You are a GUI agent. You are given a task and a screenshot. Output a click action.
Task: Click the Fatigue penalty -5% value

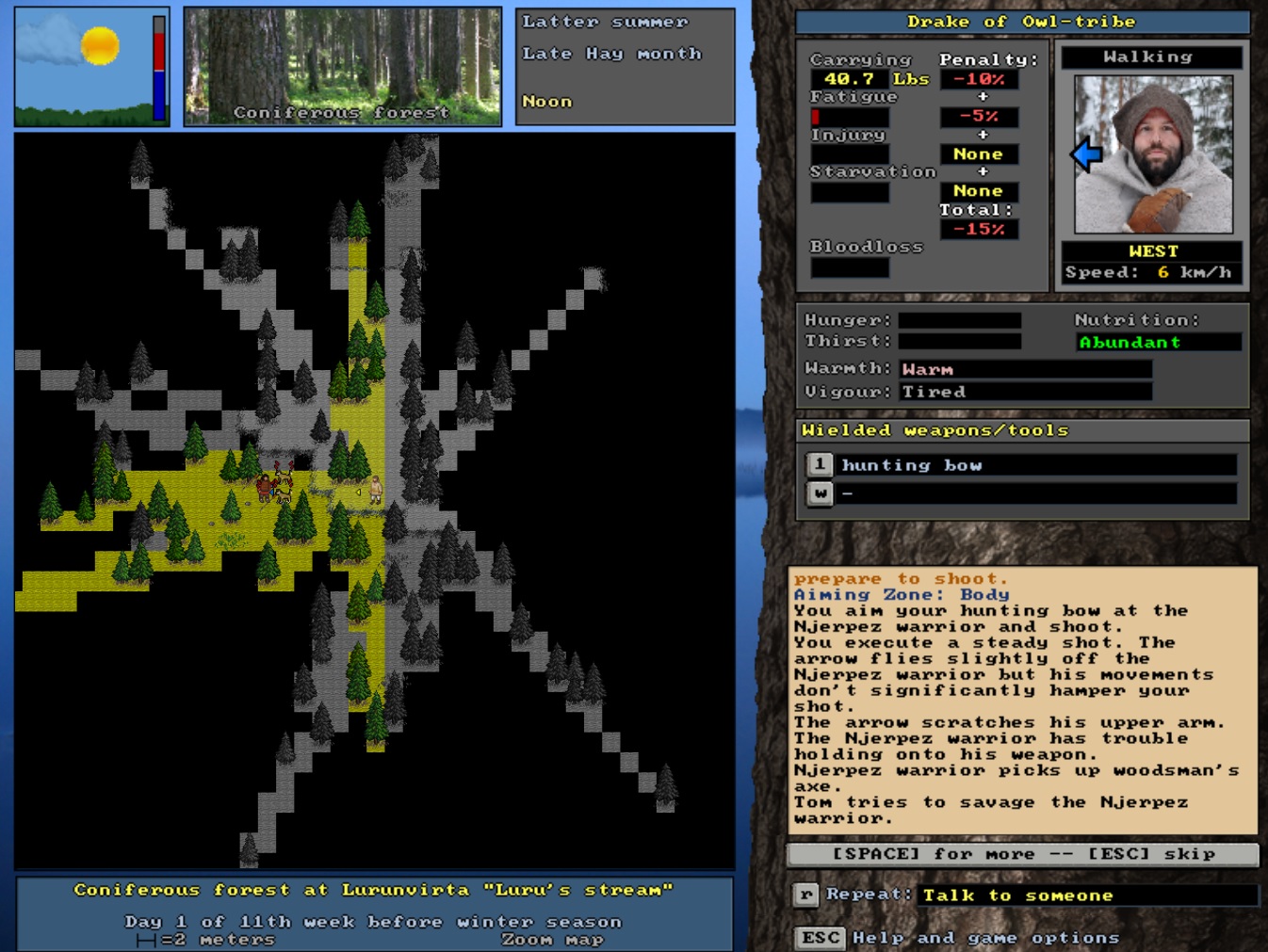979,117
